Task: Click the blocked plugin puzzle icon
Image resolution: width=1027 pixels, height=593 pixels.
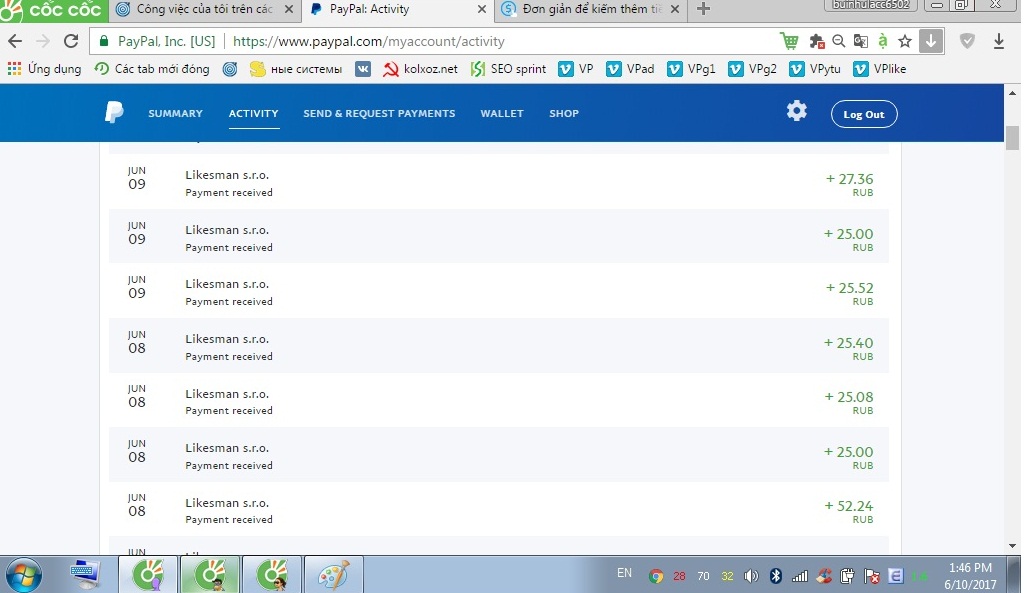Action: [x=817, y=41]
